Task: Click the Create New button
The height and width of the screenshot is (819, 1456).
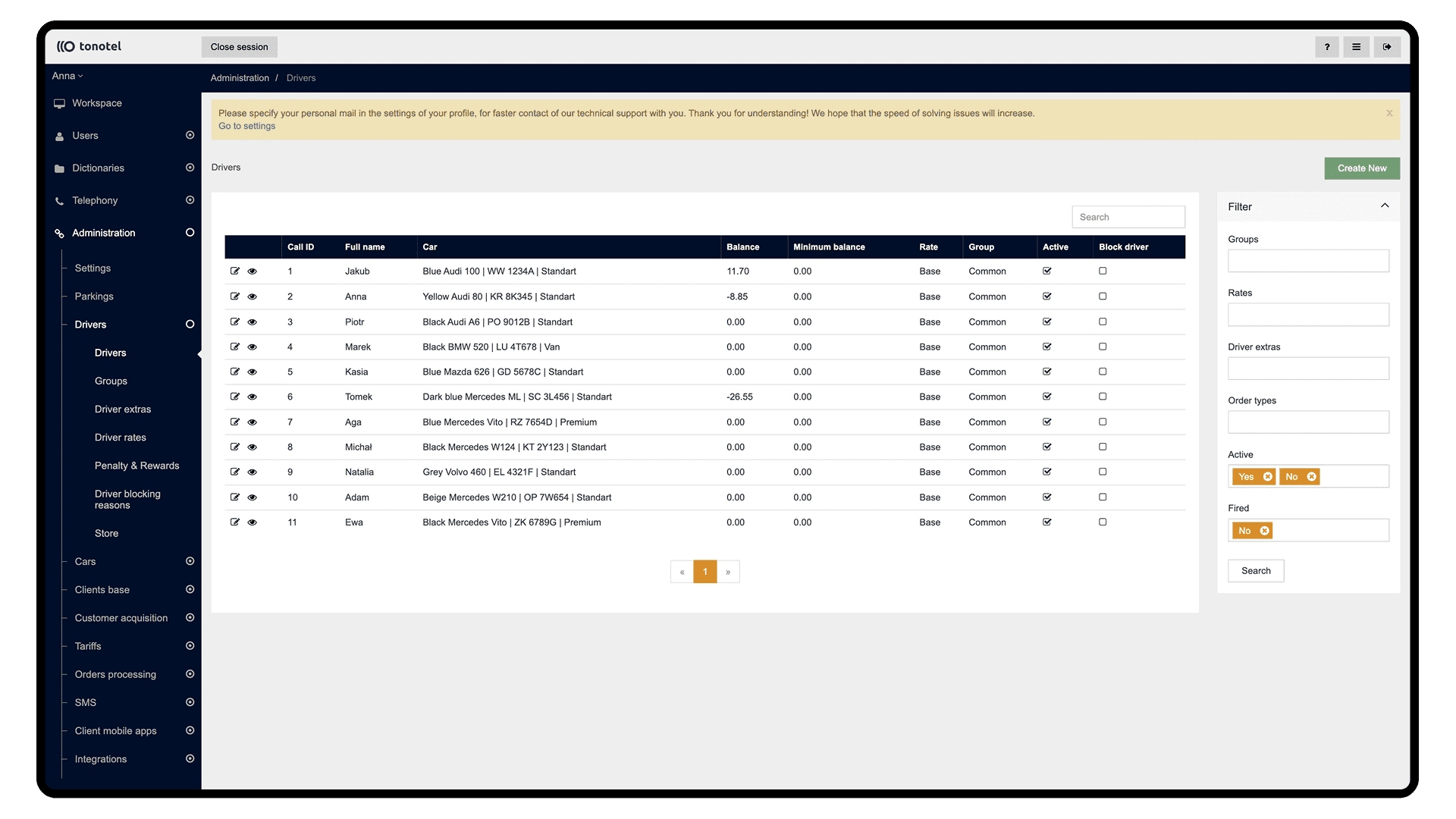Action: click(x=1361, y=168)
